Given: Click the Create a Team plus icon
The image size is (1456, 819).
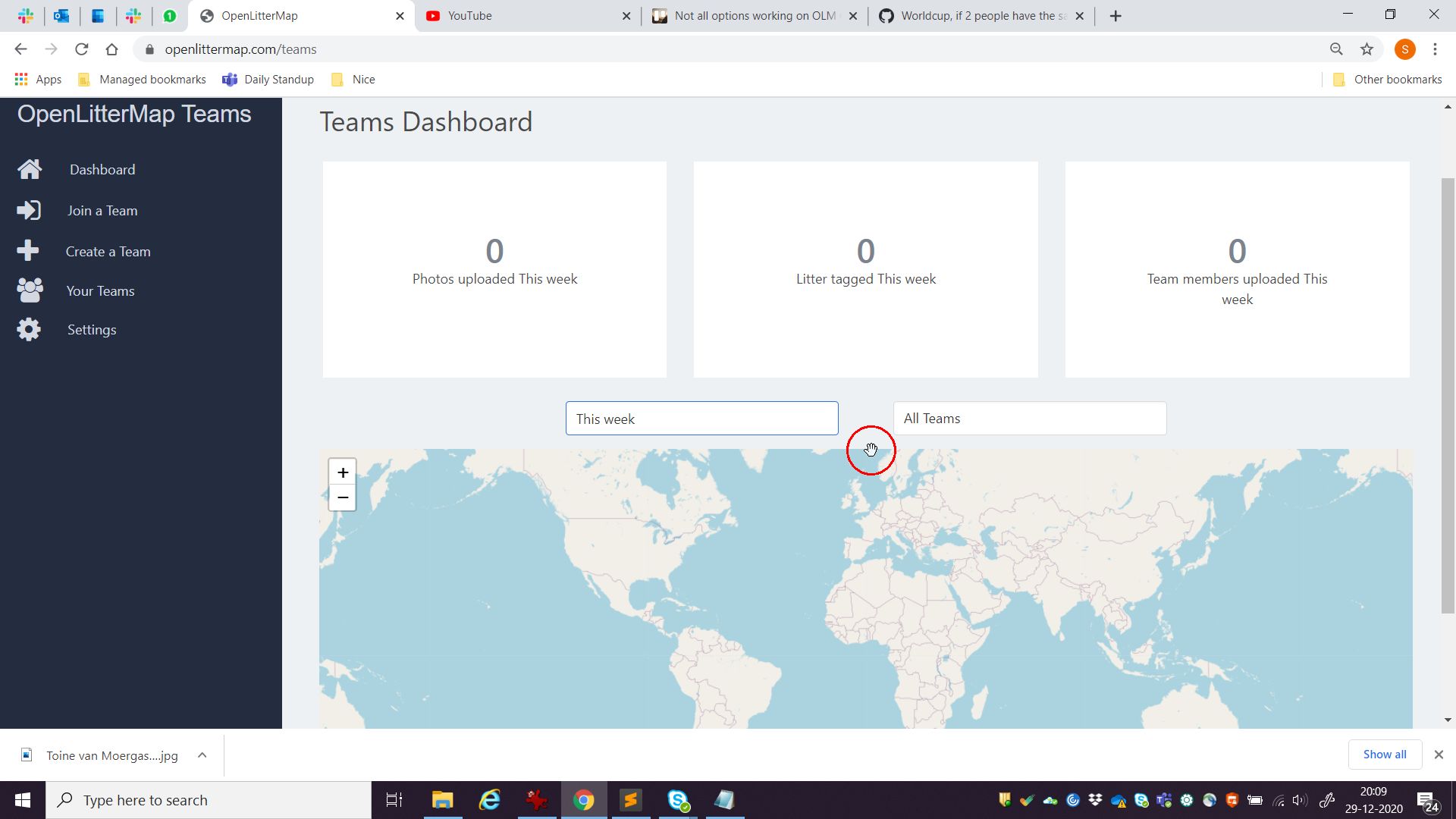Looking at the screenshot, I should (29, 251).
